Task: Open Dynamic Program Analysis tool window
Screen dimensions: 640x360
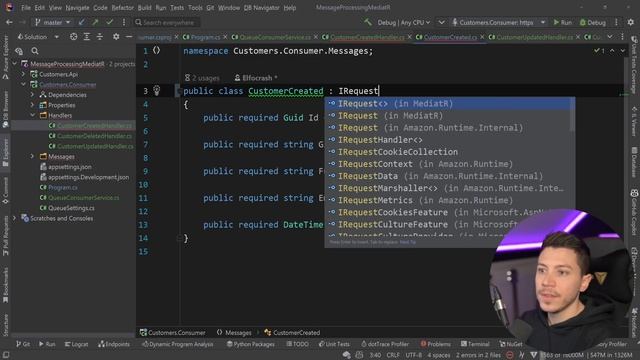Action: [177, 344]
